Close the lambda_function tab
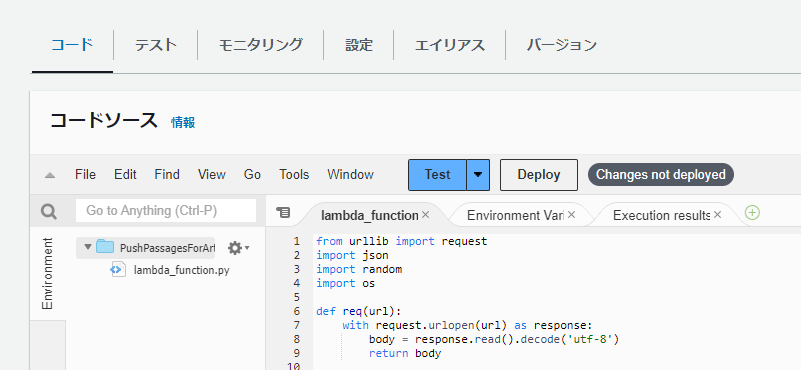 426,215
